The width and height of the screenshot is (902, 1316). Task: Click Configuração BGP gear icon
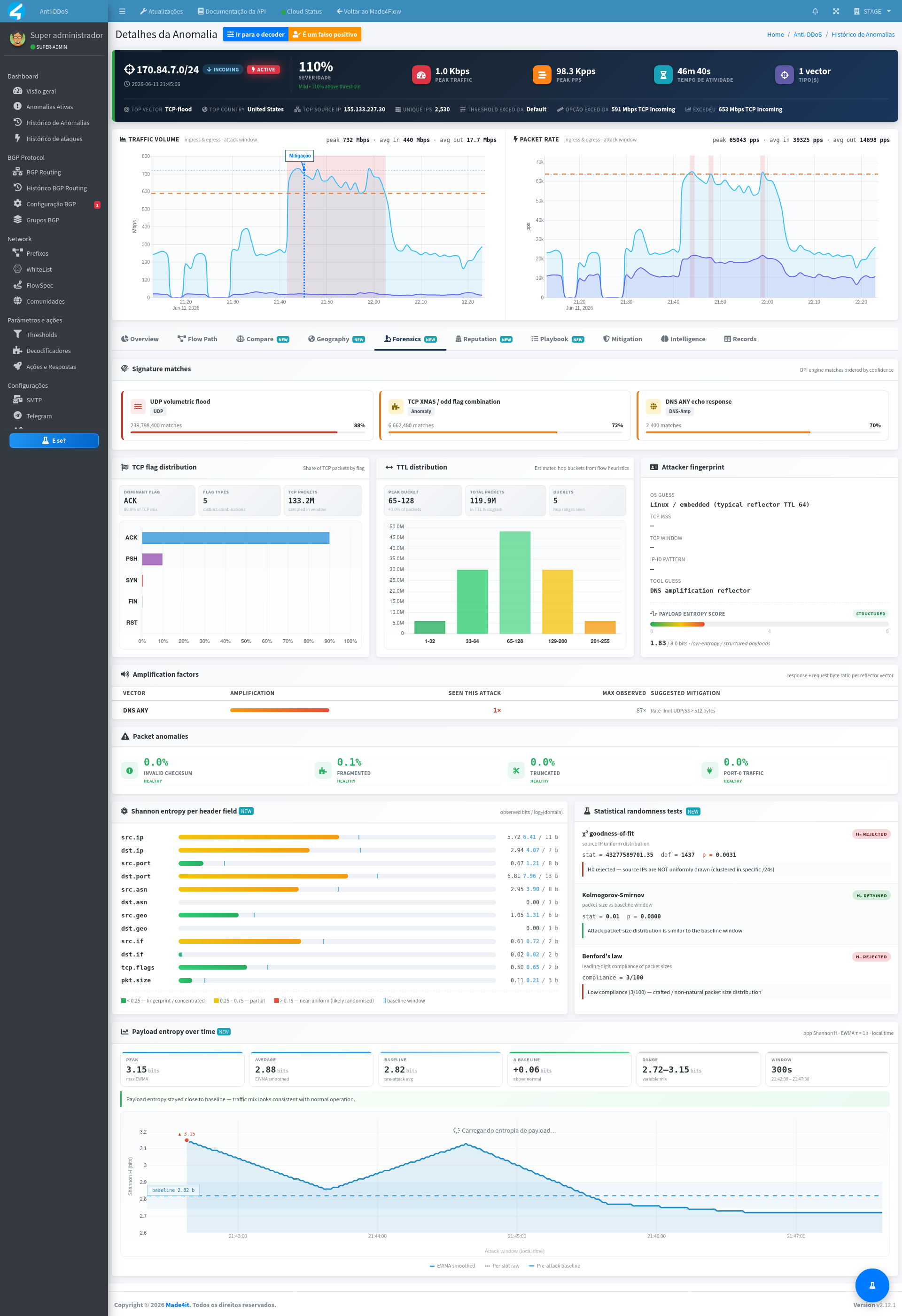pos(17,204)
